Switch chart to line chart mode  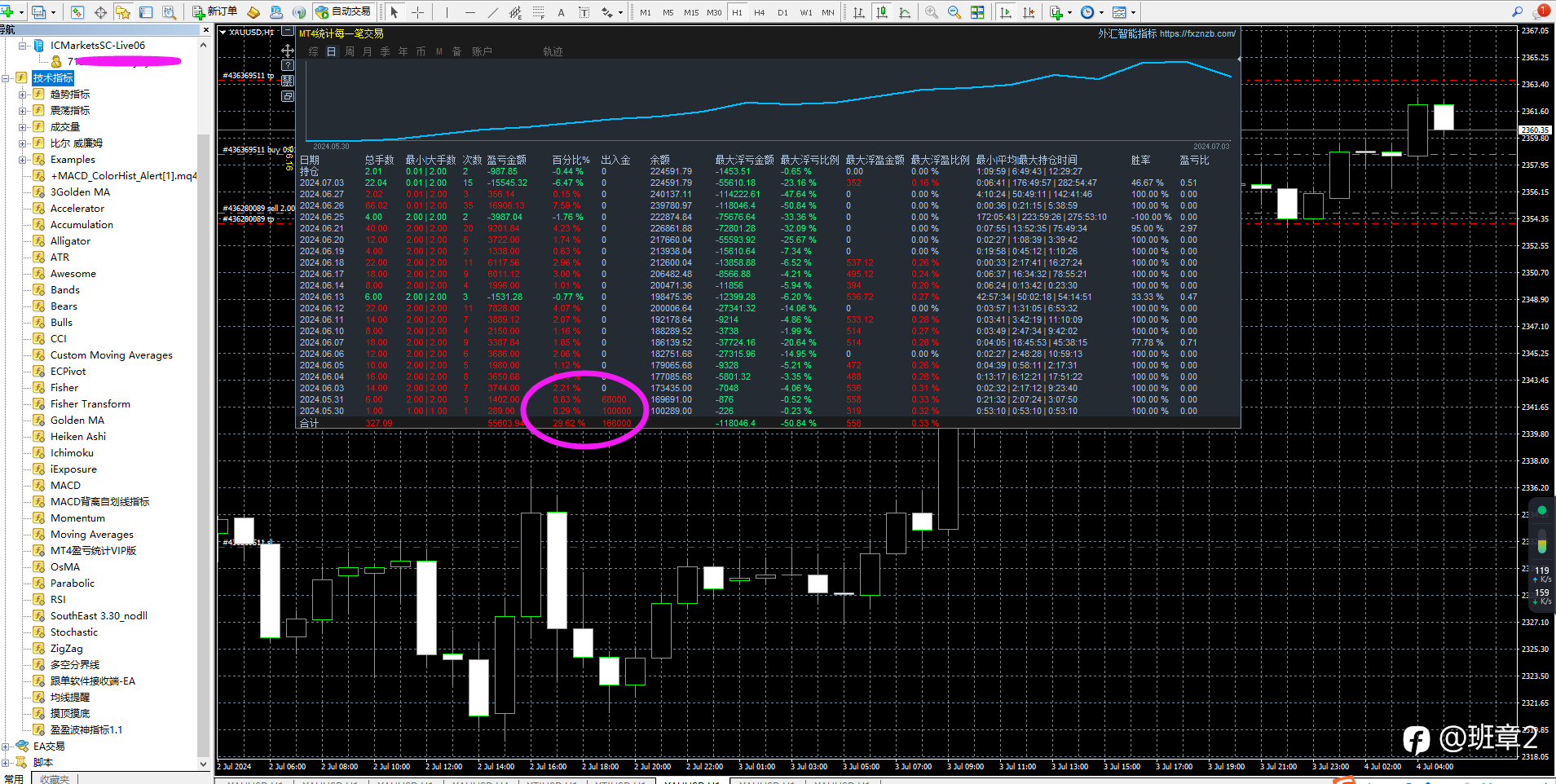click(x=905, y=12)
